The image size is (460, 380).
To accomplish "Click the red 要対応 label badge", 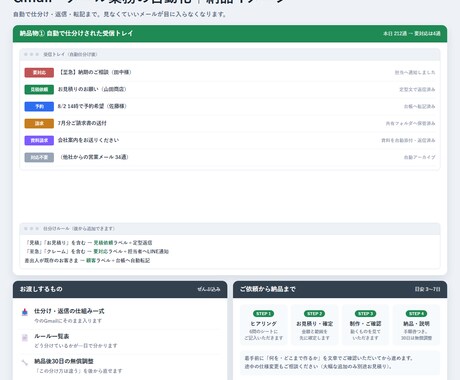I will click(x=39, y=72).
